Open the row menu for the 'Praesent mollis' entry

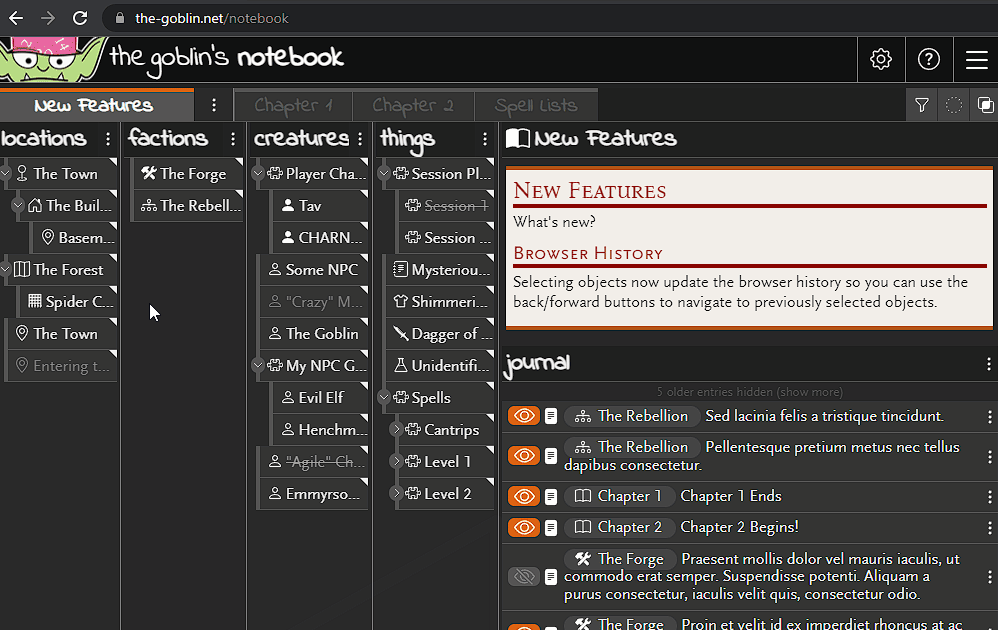[x=989, y=577]
